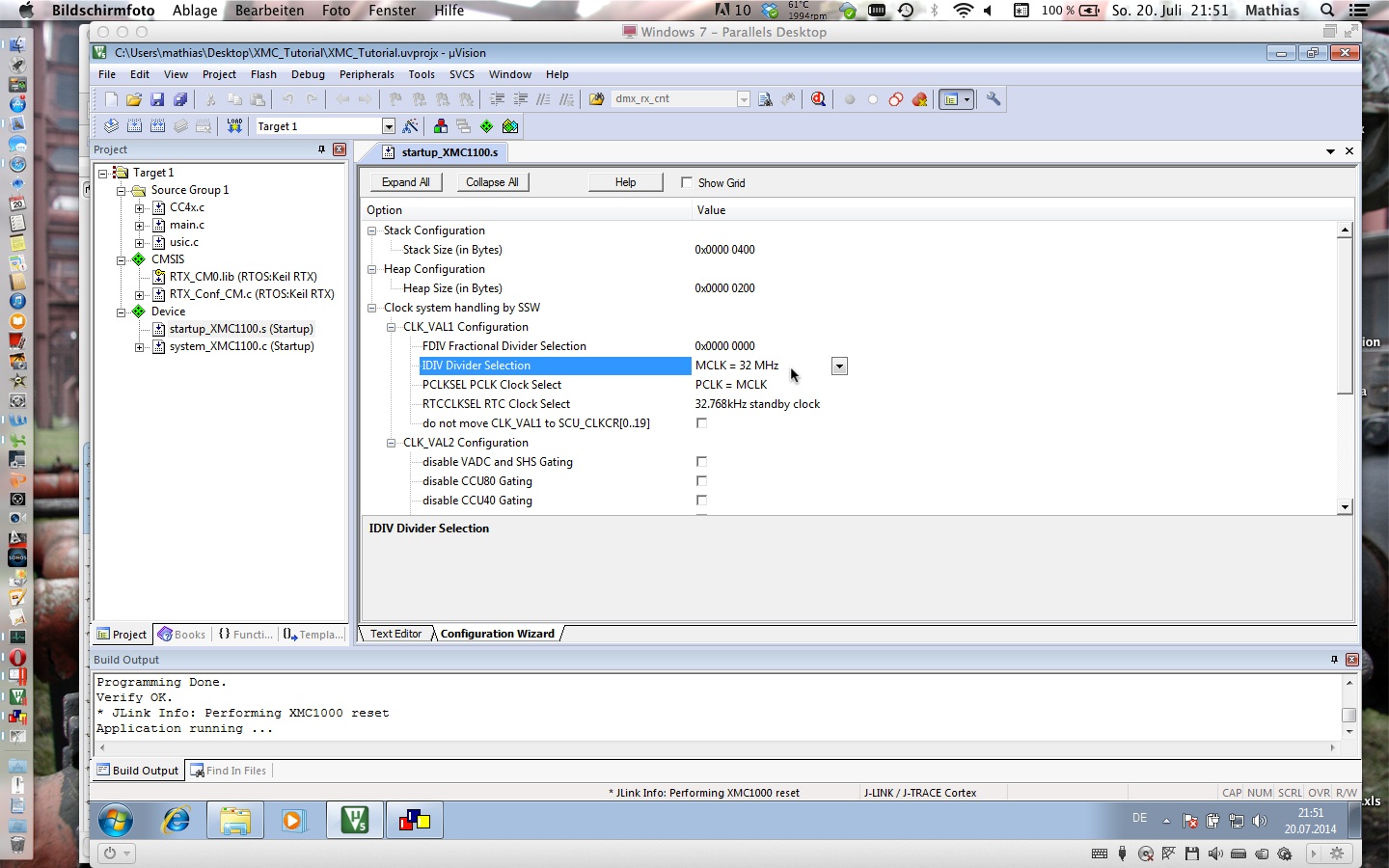Click the Expand All button
Viewport: 1389px width, 868px height.
(406, 182)
